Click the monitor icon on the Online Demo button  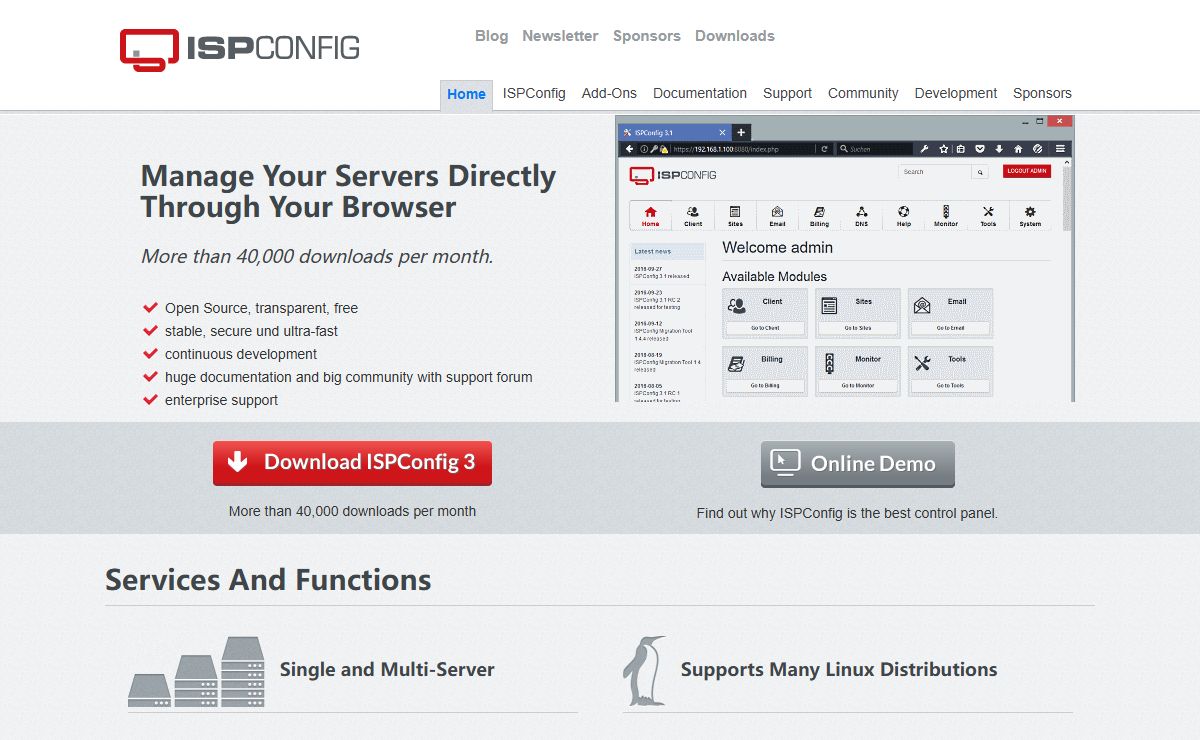pos(786,463)
